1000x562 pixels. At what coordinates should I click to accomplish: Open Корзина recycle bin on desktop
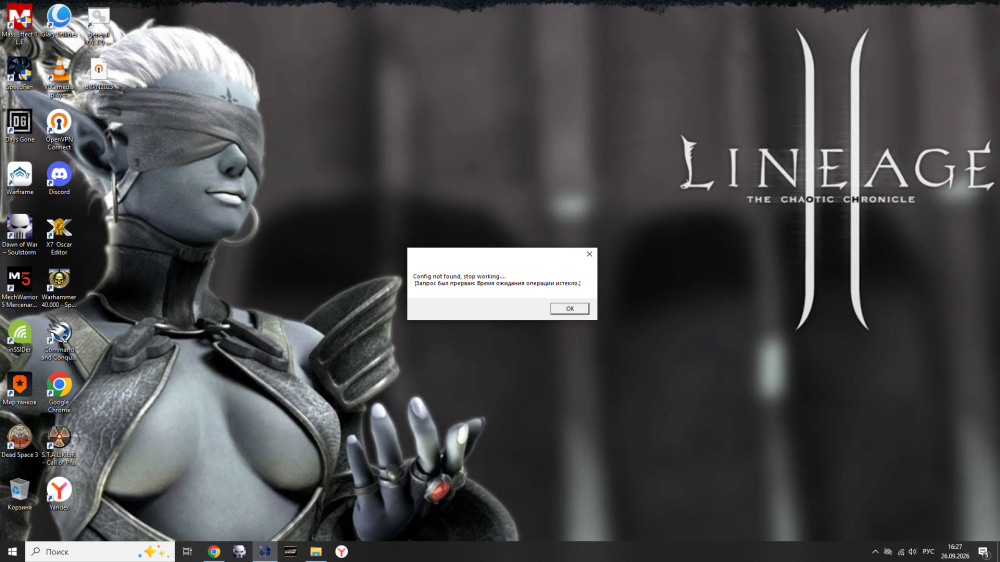19,494
